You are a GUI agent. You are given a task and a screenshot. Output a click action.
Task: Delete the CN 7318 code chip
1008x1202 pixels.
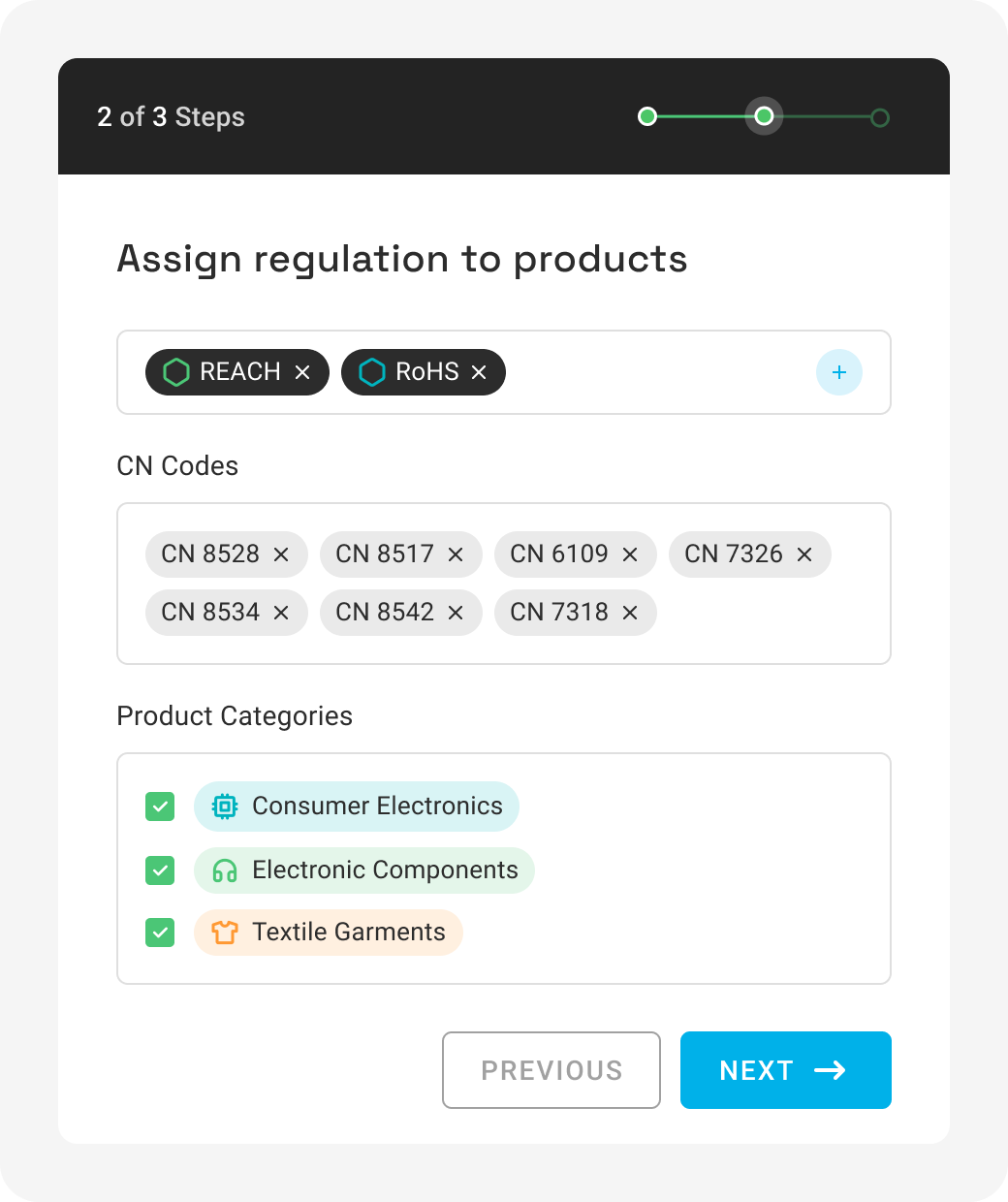coord(630,613)
